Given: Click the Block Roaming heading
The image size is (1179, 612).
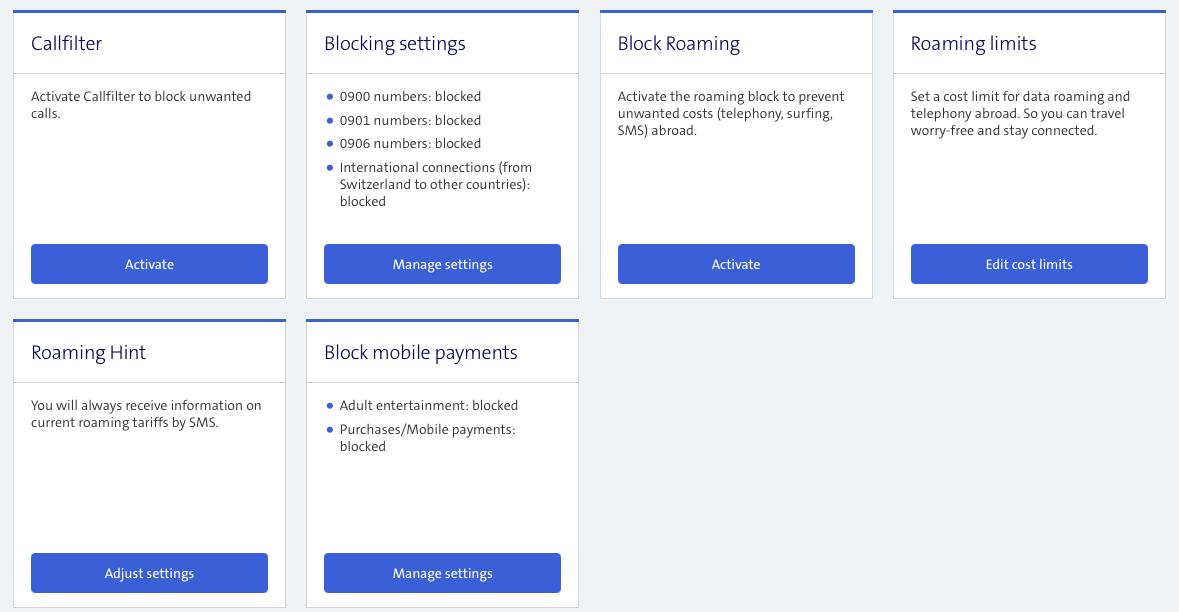Looking at the screenshot, I should coord(678,44).
